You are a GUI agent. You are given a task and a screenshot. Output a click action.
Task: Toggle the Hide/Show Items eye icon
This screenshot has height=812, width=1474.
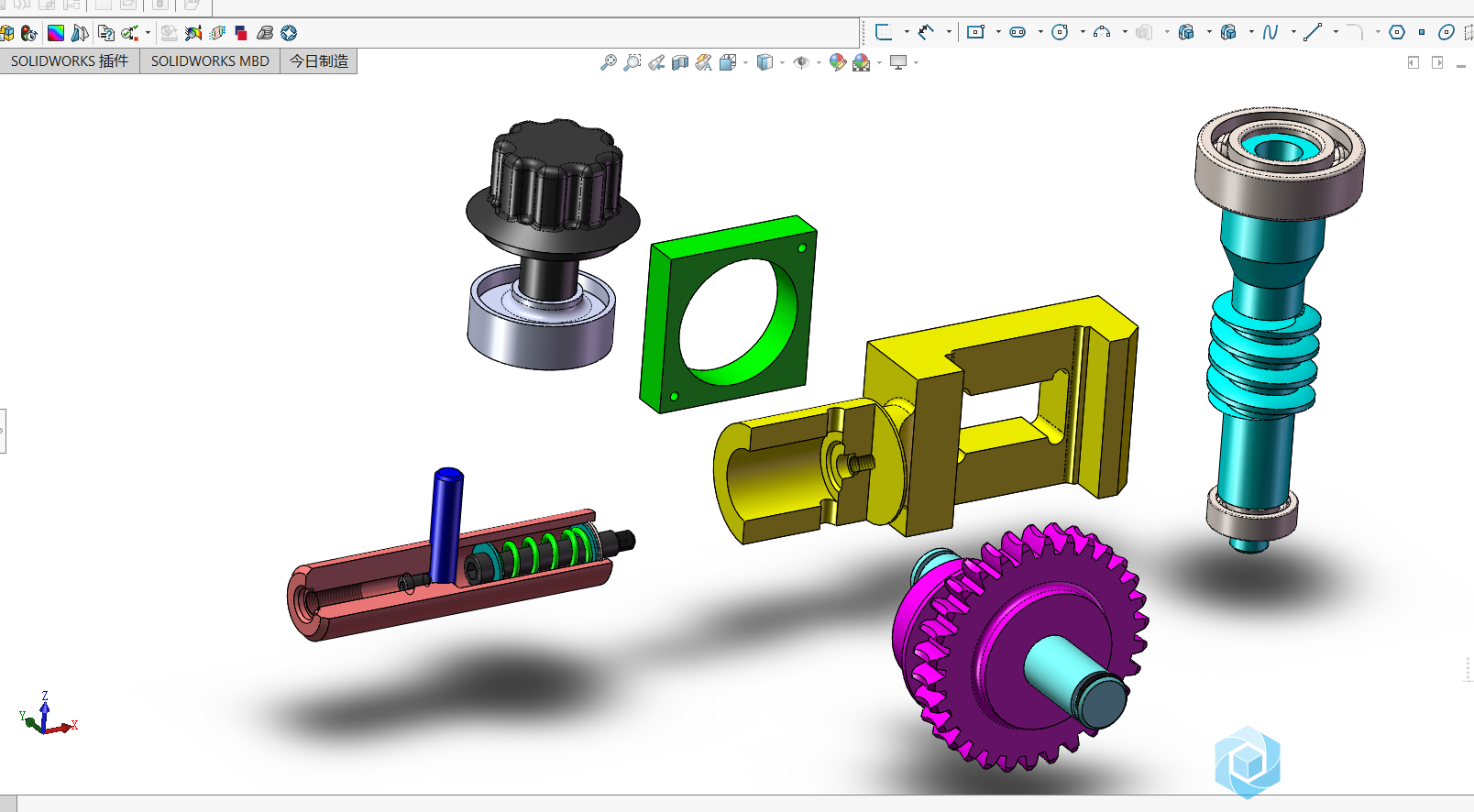(801, 62)
